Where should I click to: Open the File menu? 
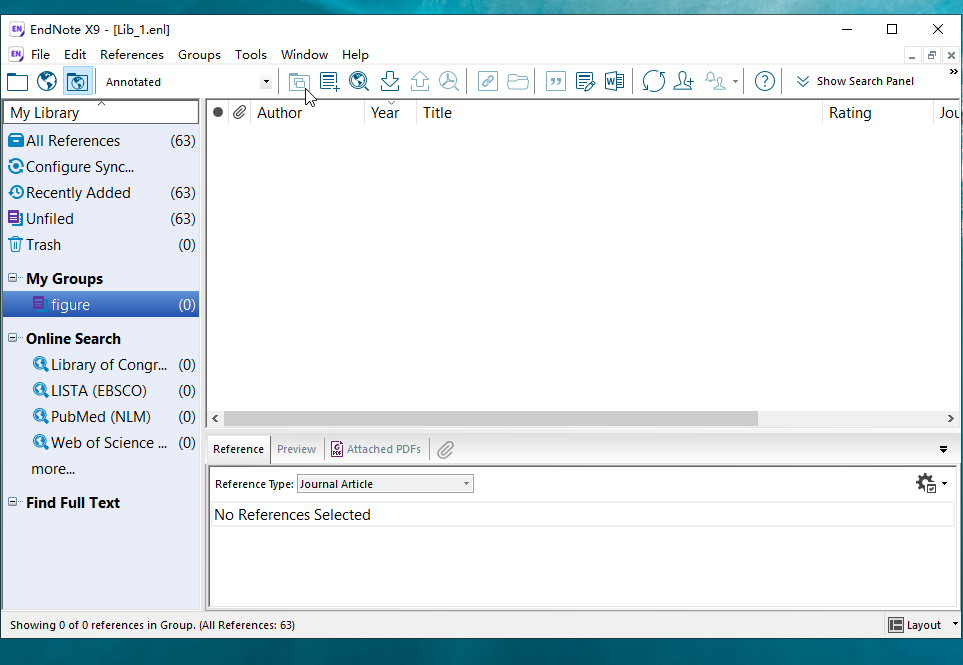41,55
